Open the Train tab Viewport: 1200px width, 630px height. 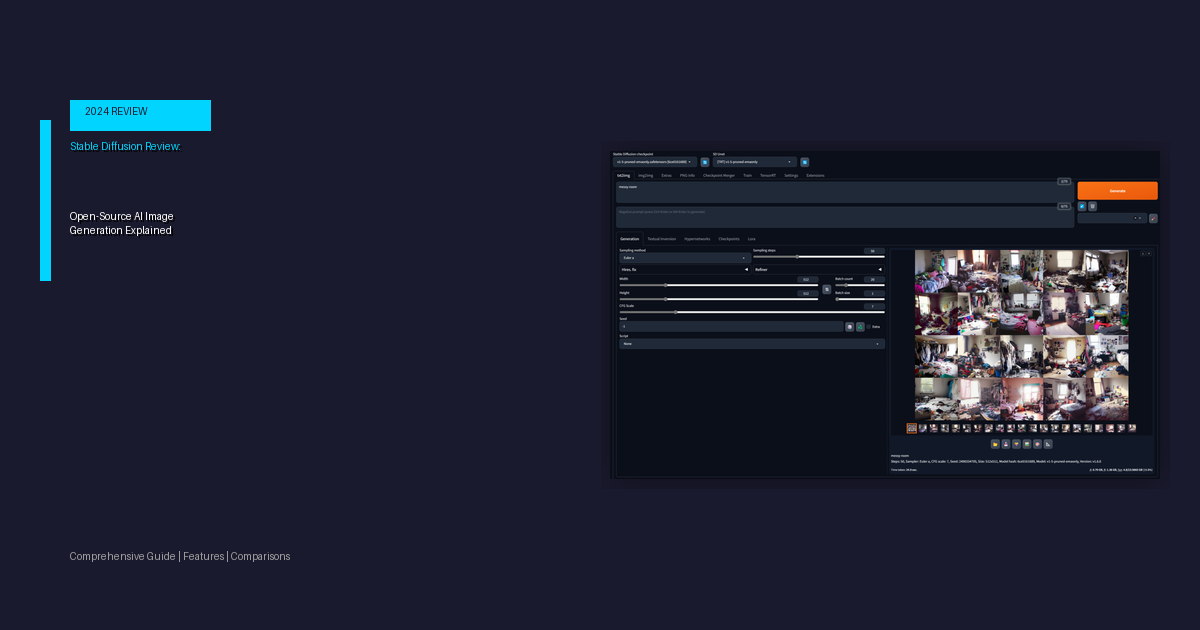coord(747,175)
